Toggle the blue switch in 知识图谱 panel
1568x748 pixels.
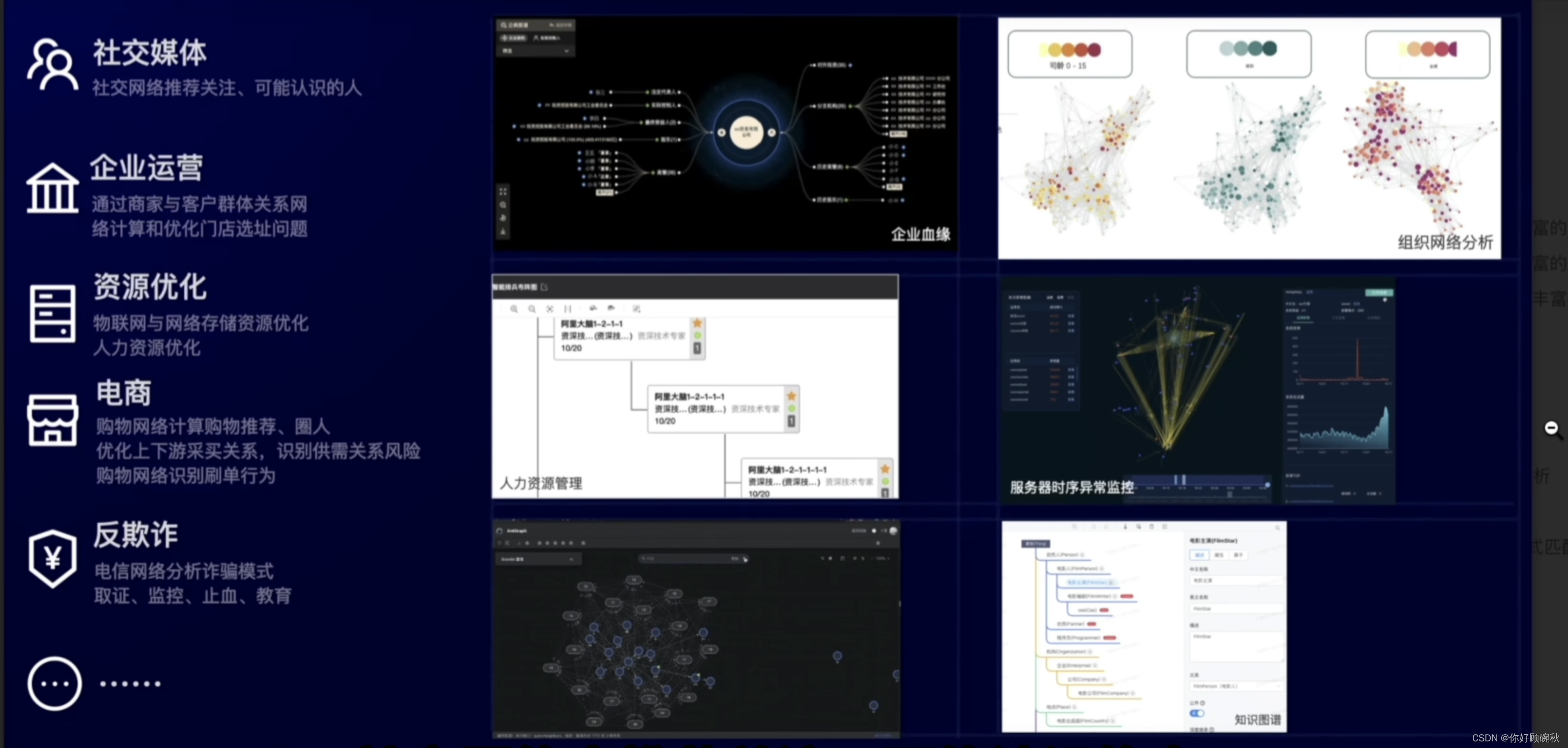[1197, 713]
